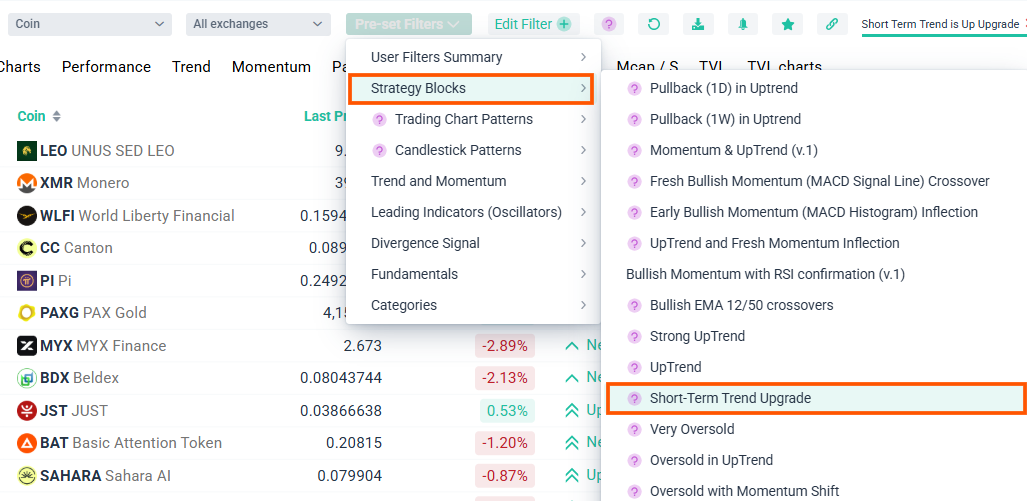Copy link using the chain icon
The image size is (1027, 501).
pos(832,24)
